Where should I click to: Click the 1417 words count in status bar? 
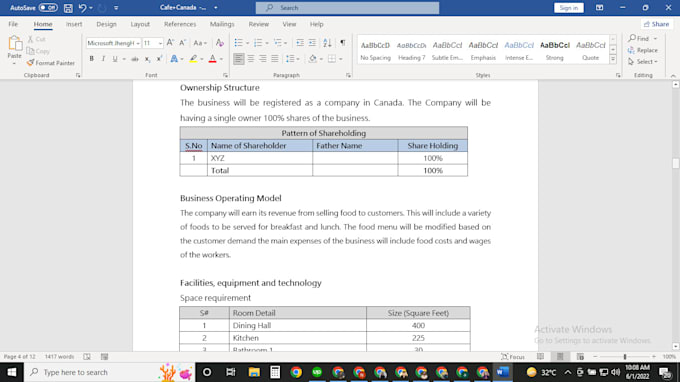59,356
